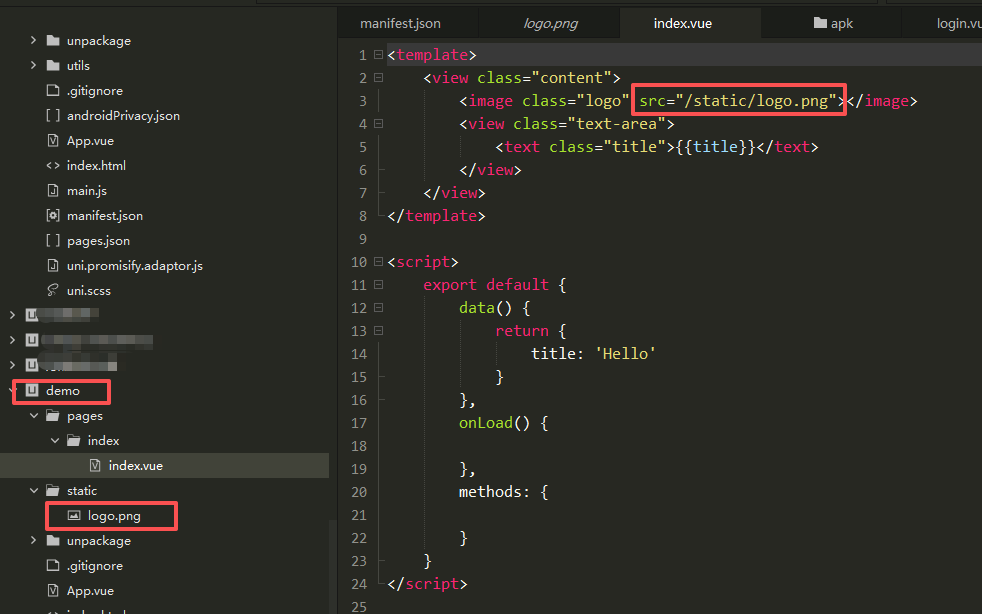The width and height of the screenshot is (982, 614).
Task: Click the image icon beside logo.png in tree
Action: [74, 516]
